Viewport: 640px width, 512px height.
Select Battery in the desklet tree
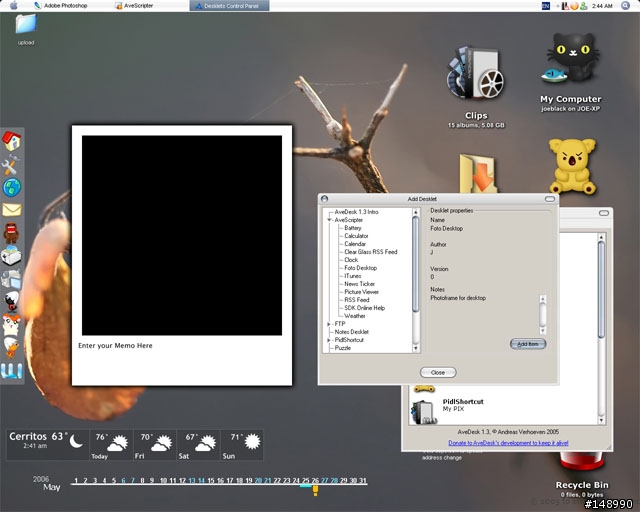pyautogui.click(x=353, y=228)
